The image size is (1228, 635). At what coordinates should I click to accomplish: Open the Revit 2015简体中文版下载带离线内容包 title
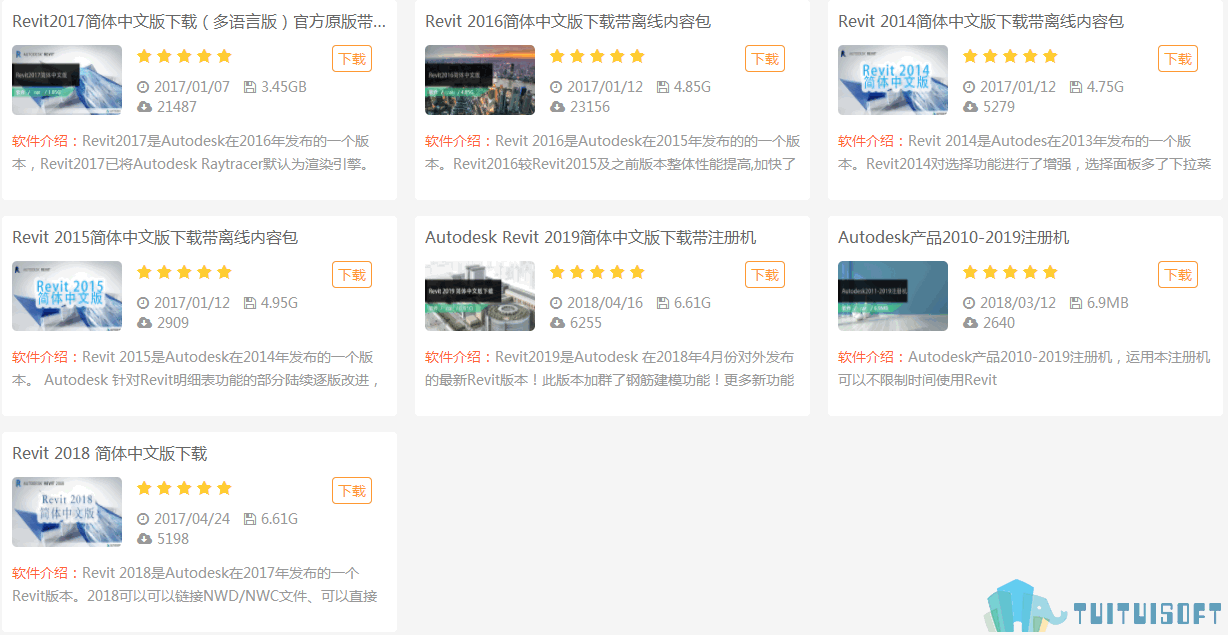(x=155, y=237)
